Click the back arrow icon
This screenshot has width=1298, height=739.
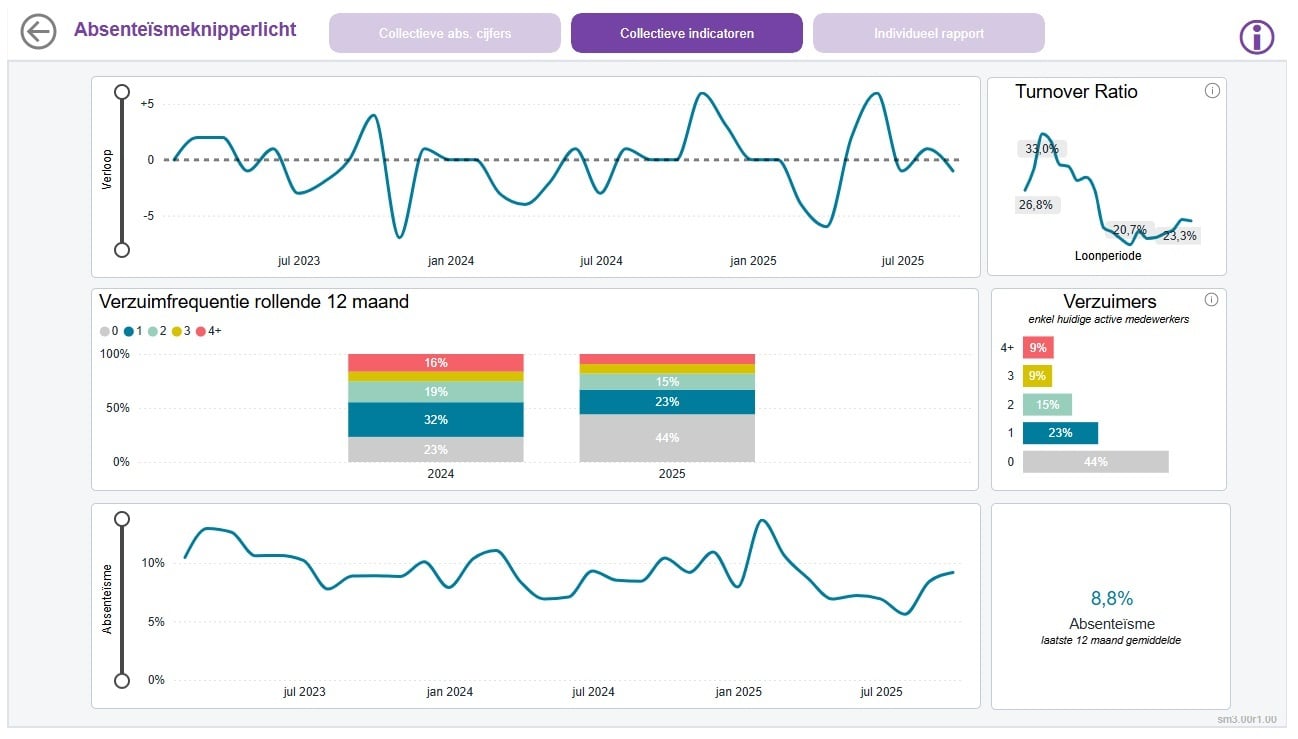[x=38, y=32]
